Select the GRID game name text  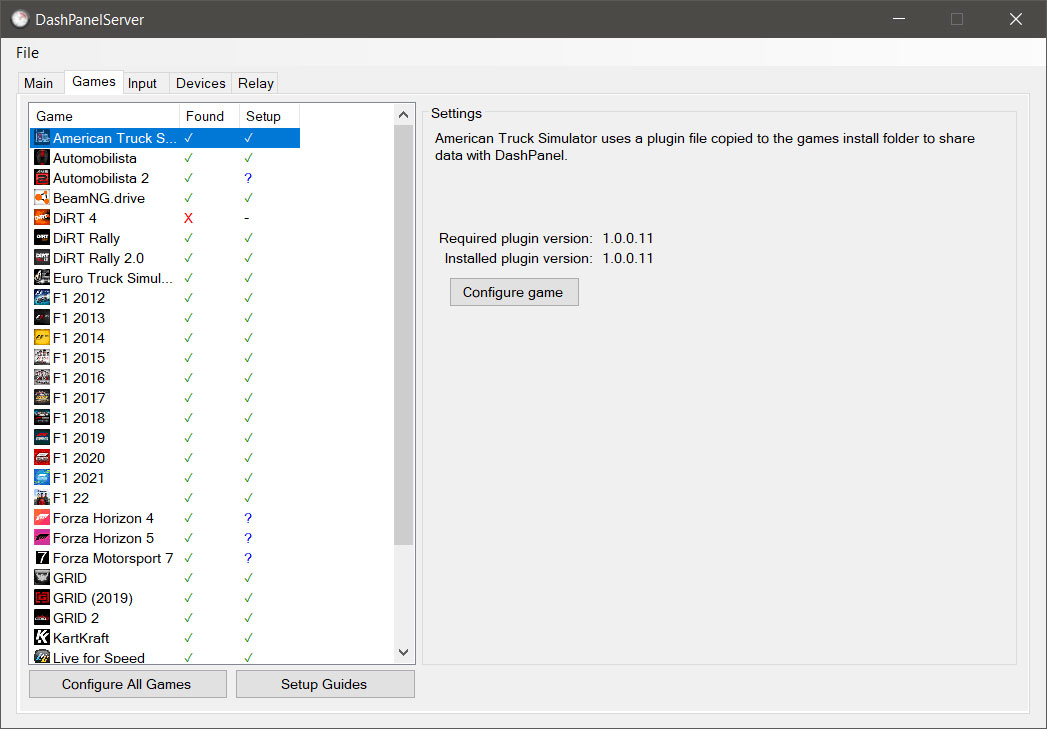[69, 578]
